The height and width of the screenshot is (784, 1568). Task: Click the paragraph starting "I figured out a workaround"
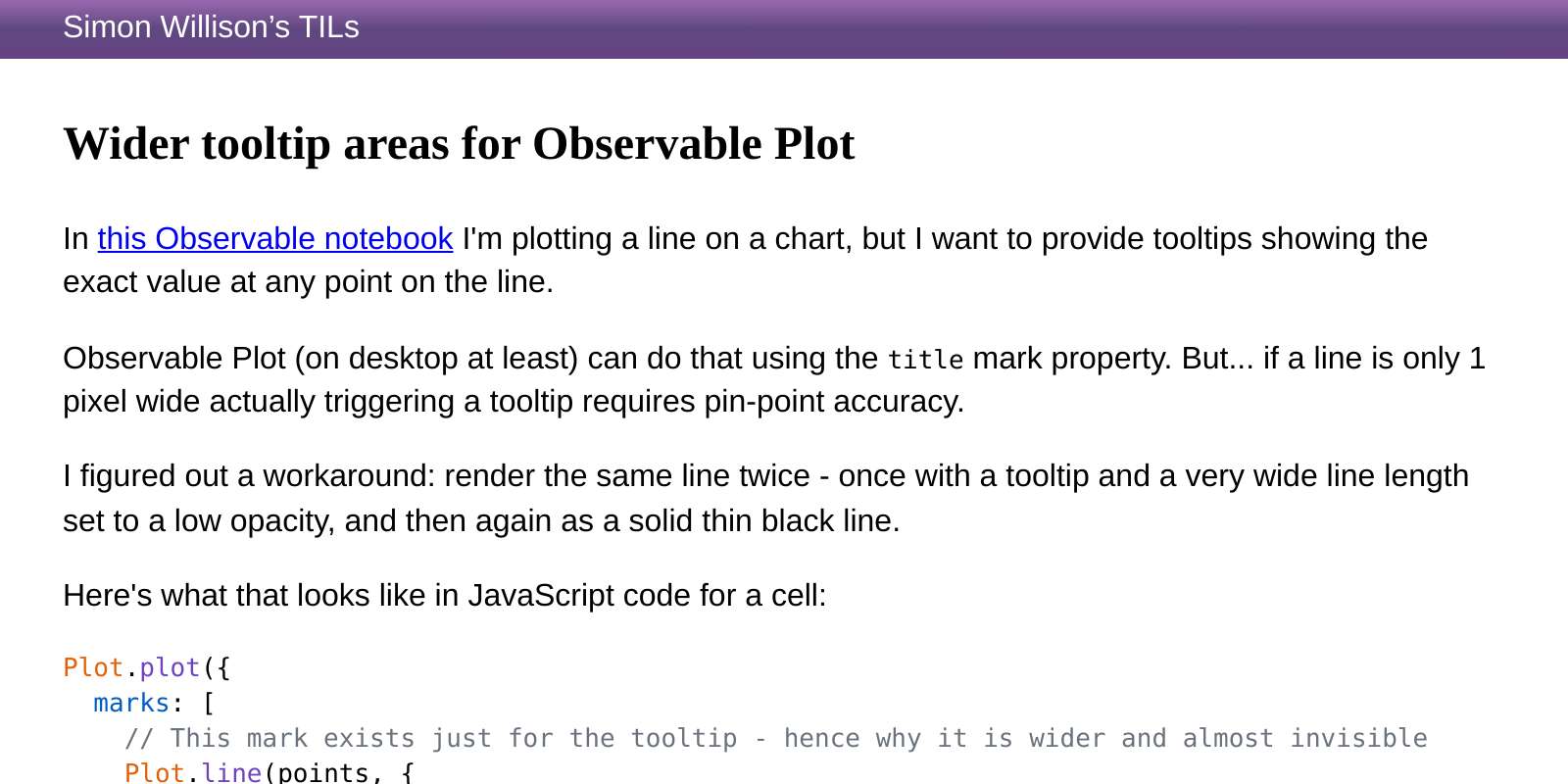[765, 498]
